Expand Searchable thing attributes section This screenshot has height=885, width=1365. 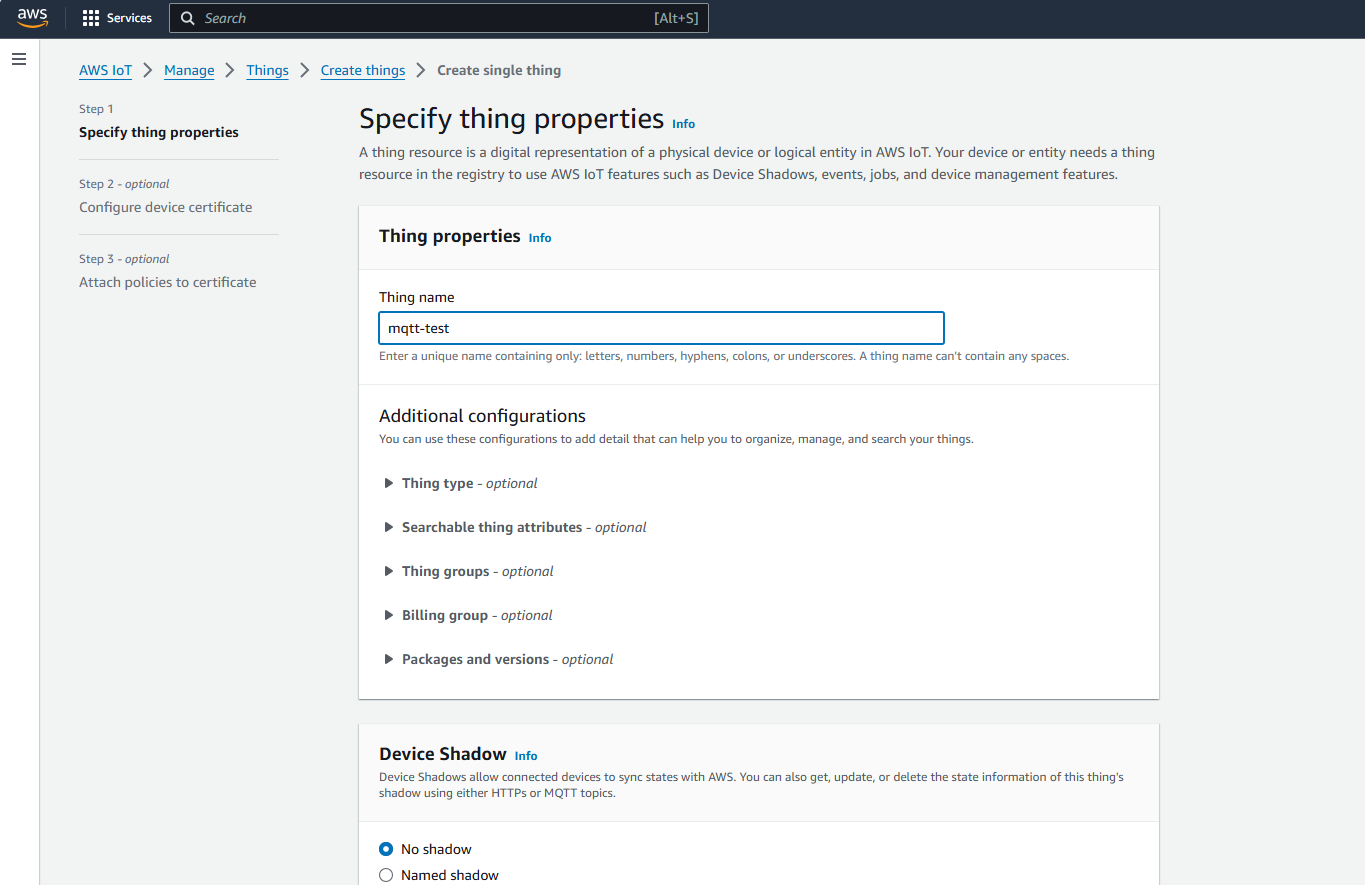pyautogui.click(x=516, y=527)
